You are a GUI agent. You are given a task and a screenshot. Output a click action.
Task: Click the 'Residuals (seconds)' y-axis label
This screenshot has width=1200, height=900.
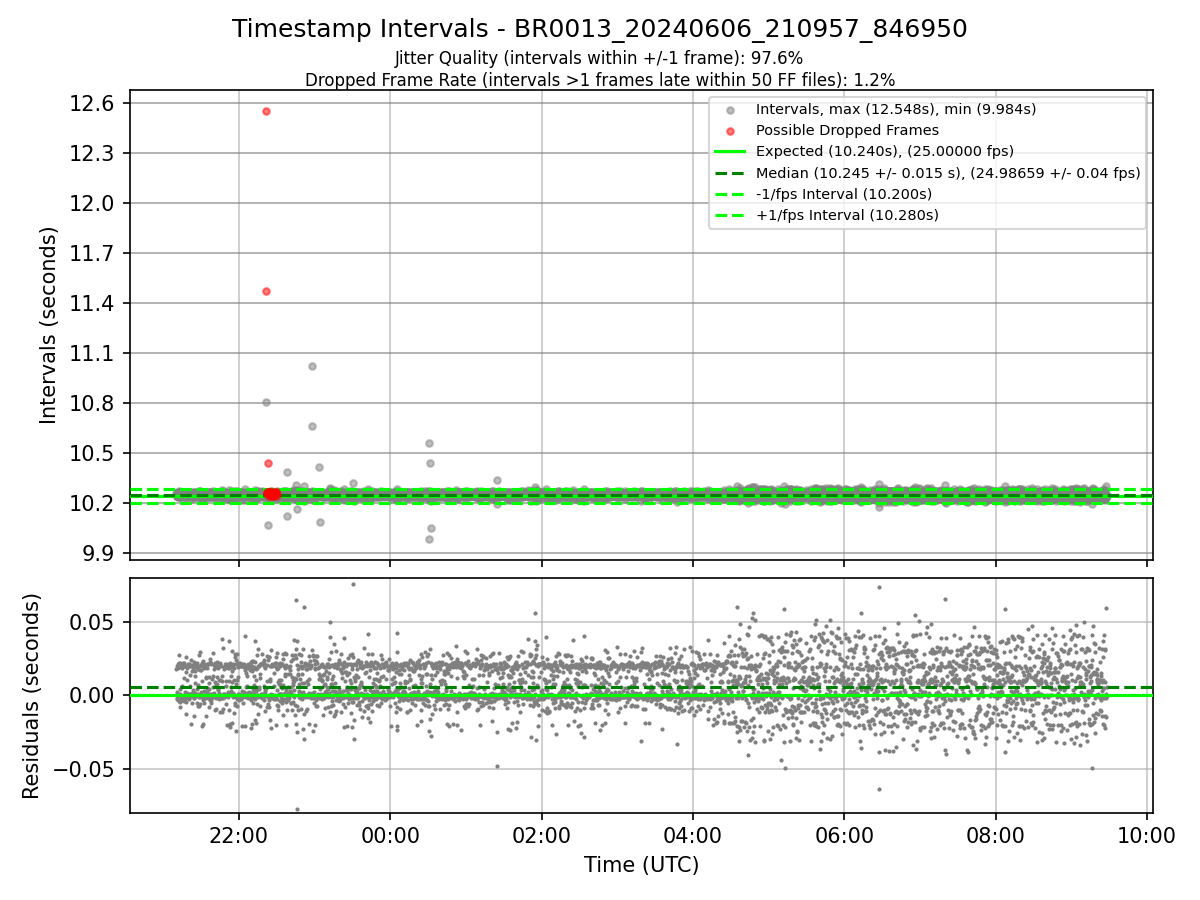pos(31,696)
